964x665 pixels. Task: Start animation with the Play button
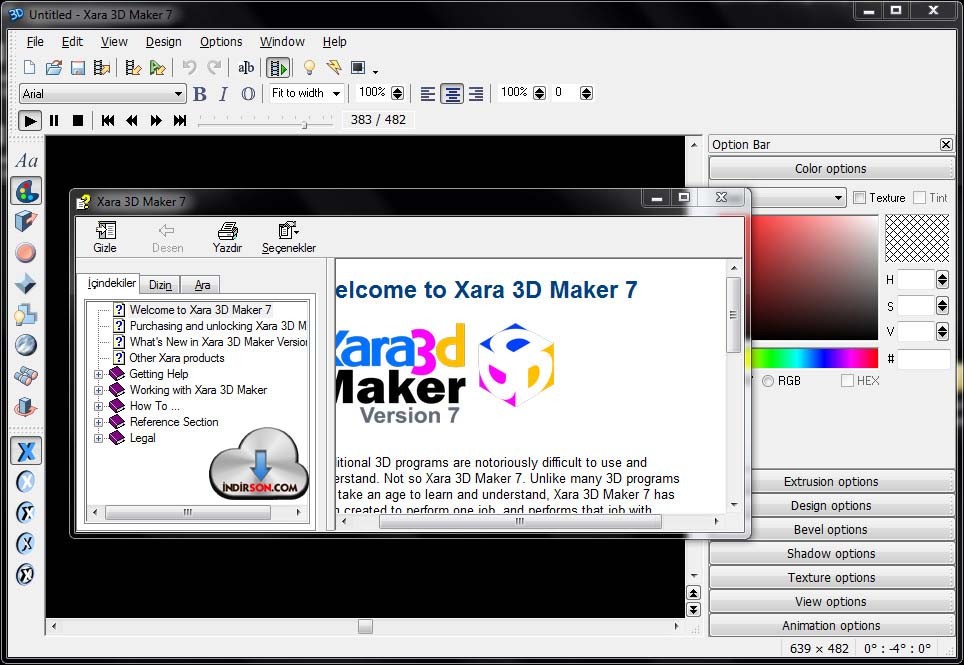tap(30, 120)
